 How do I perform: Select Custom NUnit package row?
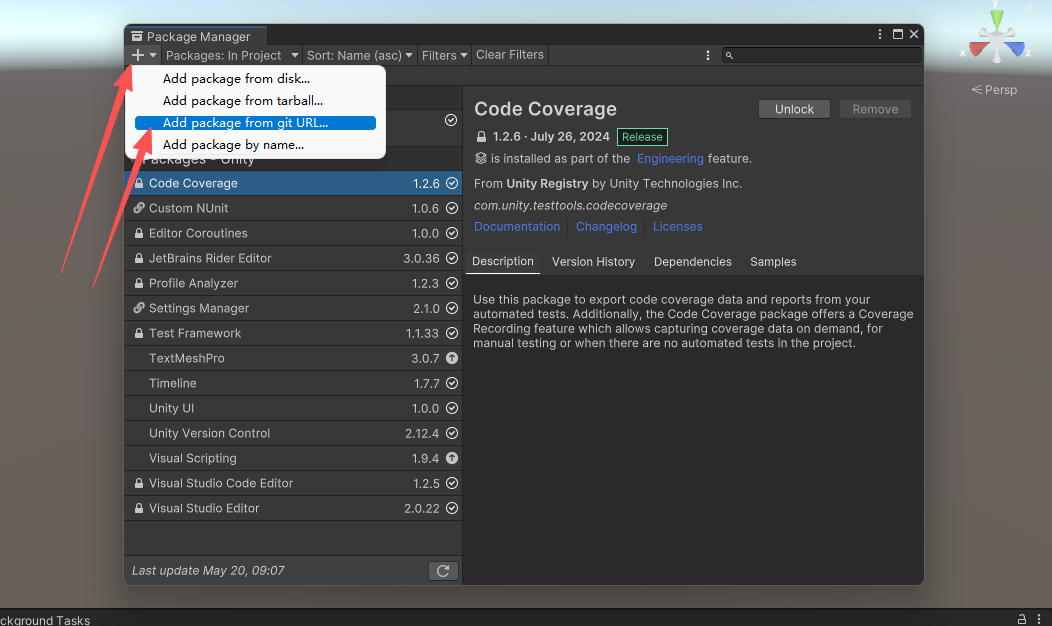pos(293,208)
